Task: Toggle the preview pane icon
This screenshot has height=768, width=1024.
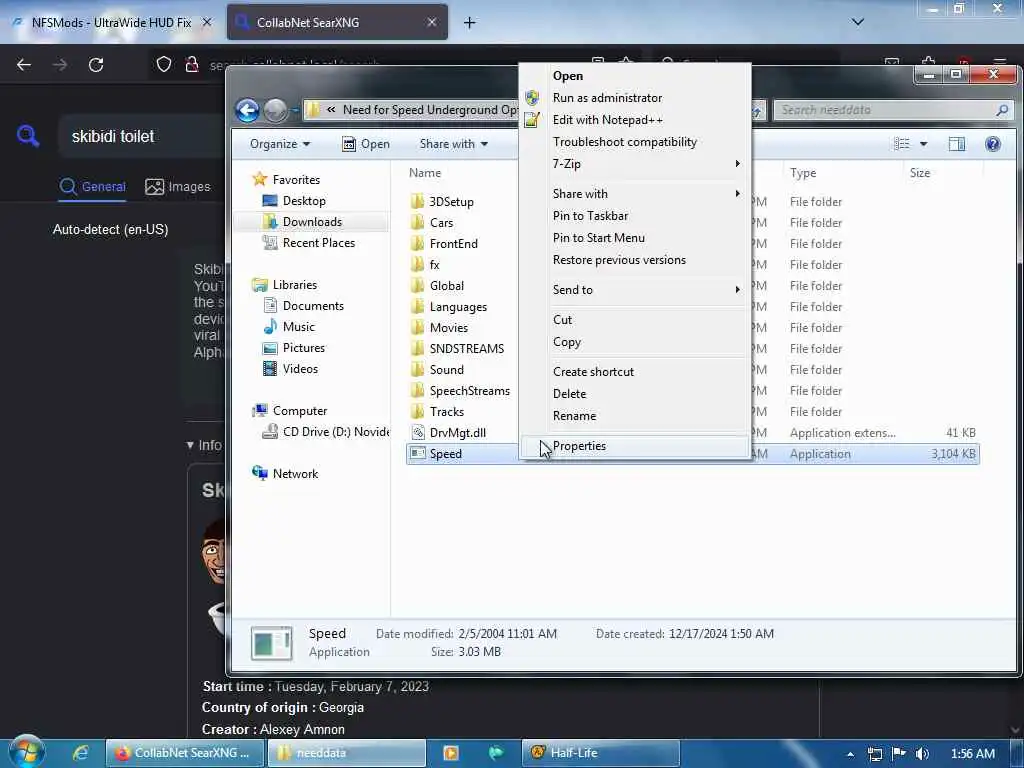Action: click(957, 144)
